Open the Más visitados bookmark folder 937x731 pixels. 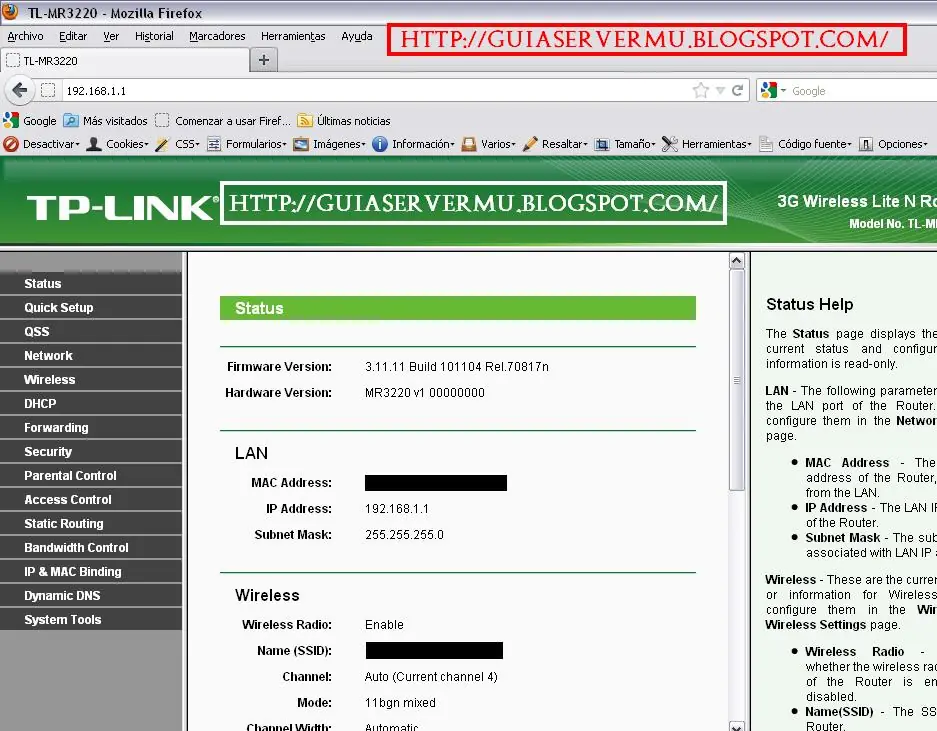105,121
